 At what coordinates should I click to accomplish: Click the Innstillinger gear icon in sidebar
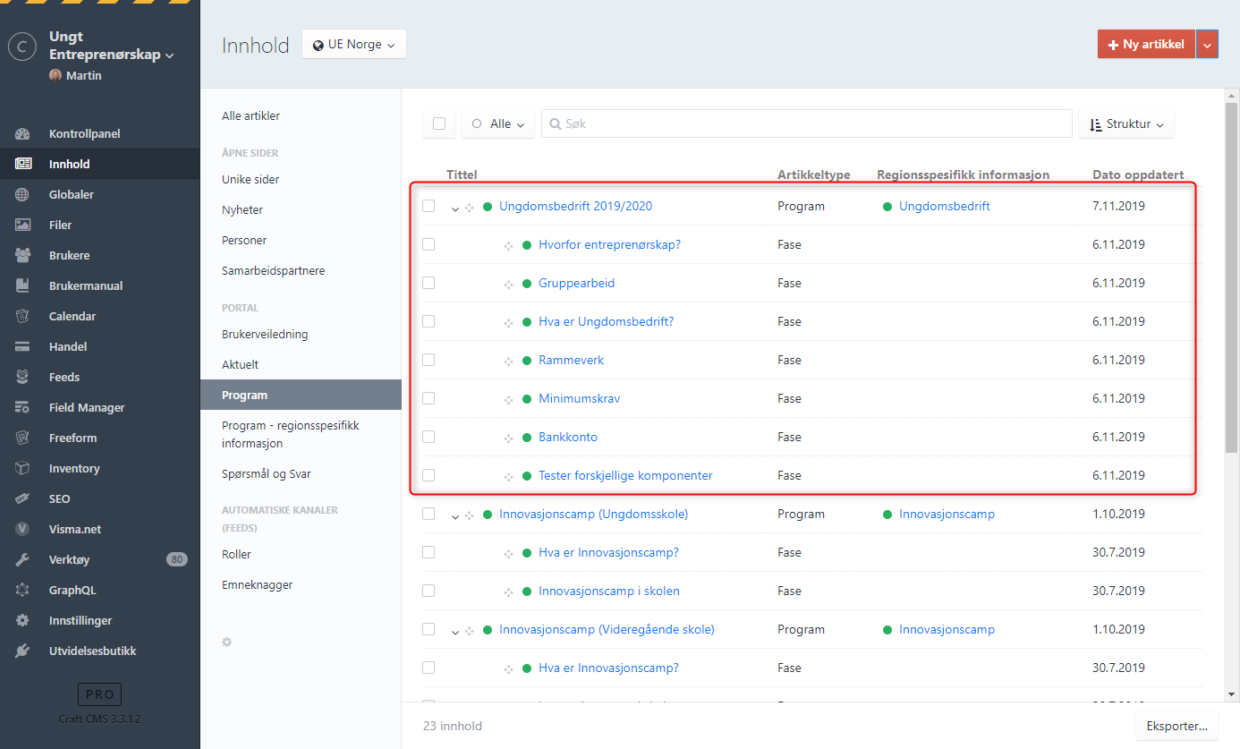[x=22, y=621]
